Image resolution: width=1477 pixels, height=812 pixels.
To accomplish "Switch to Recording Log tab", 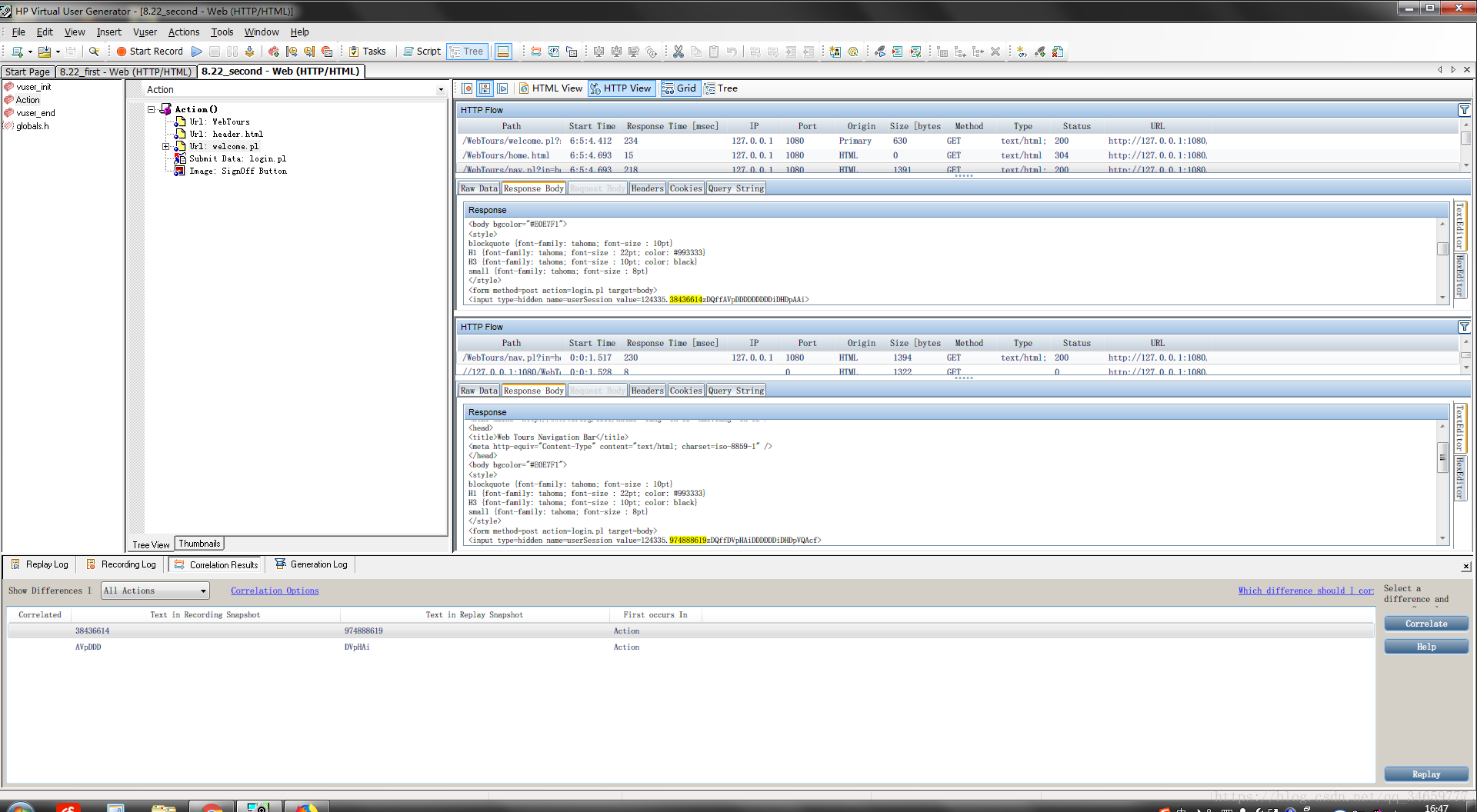I will (x=121, y=564).
